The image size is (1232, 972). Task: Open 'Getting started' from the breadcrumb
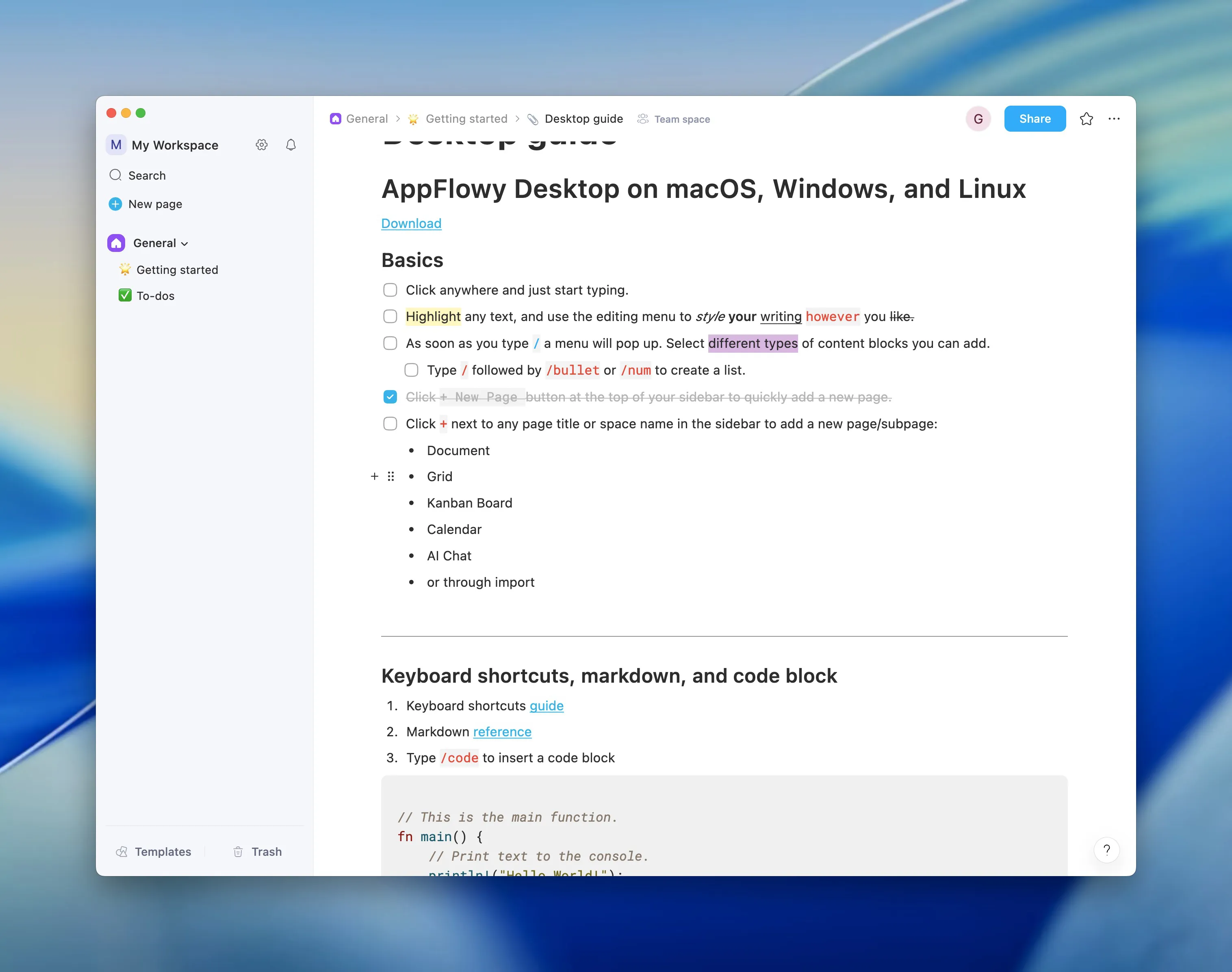point(466,118)
